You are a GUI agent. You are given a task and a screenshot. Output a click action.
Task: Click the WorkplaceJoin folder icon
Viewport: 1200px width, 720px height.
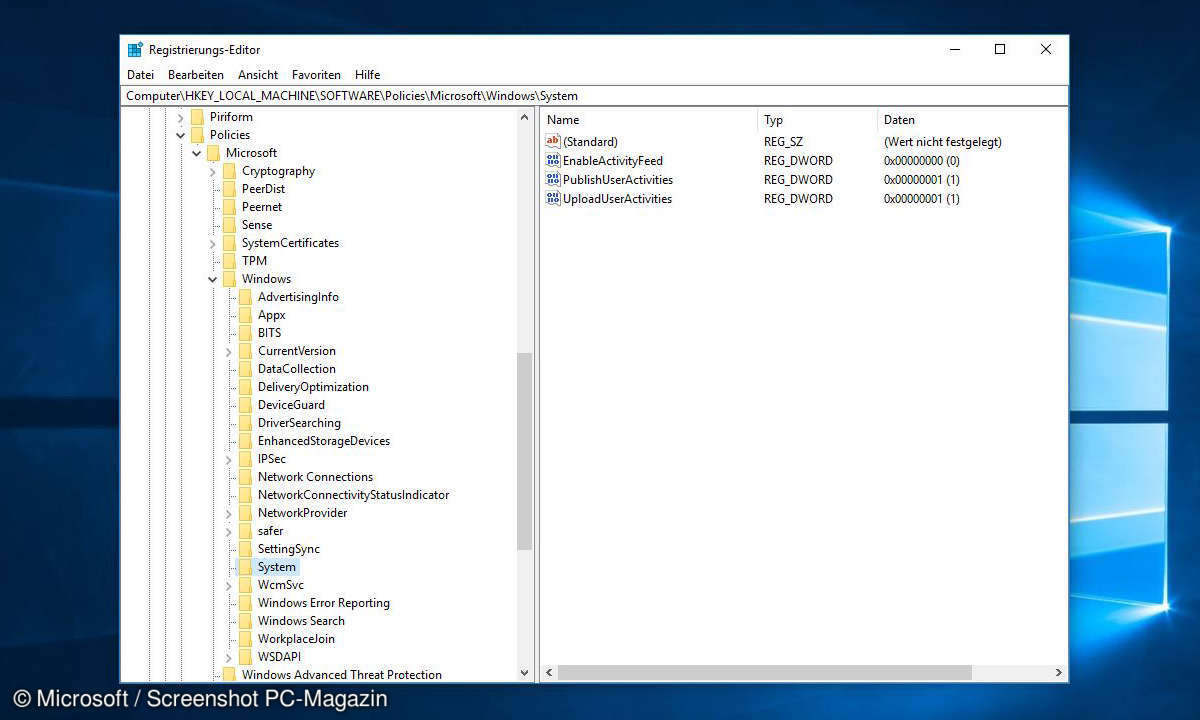245,639
